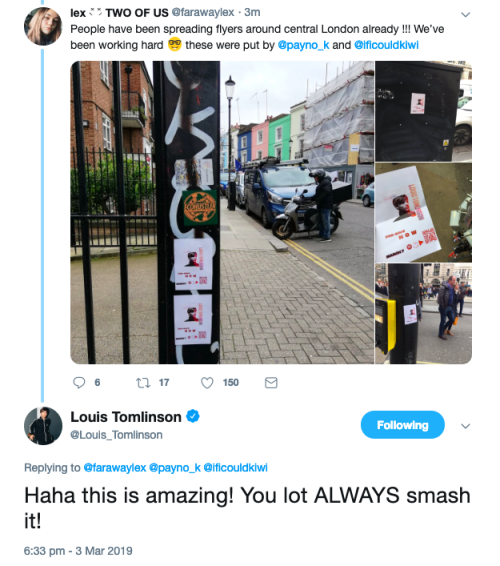
Task: Toggle the Following button for Louis Tomlinson
Action: [403, 425]
